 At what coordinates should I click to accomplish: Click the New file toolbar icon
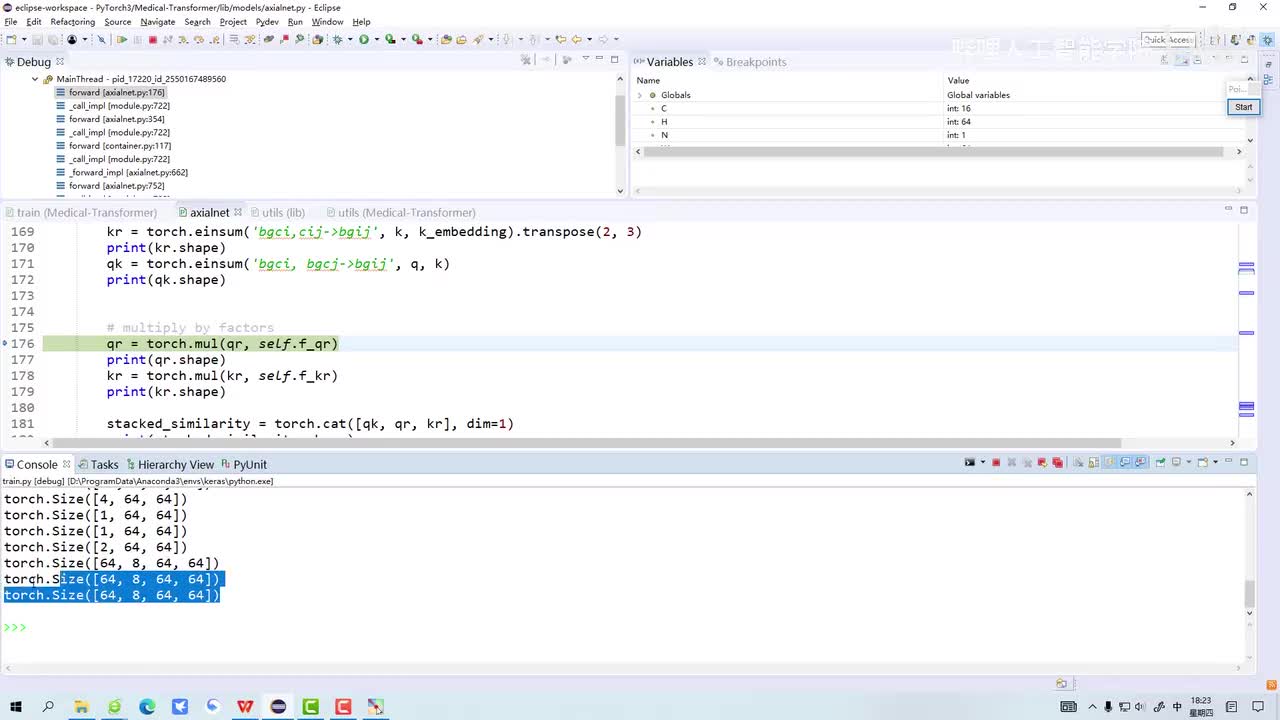pyautogui.click(x=10, y=40)
